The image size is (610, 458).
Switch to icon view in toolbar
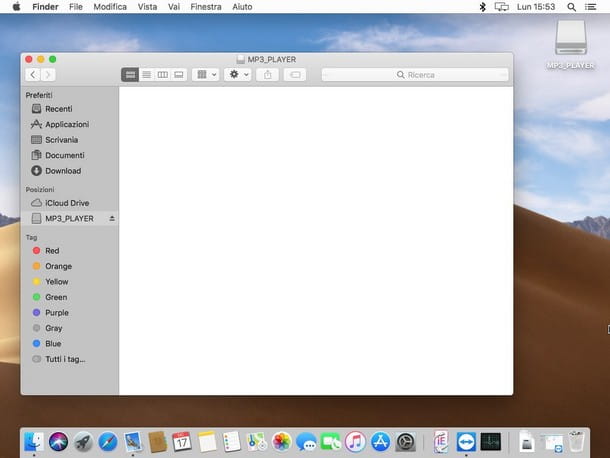[x=130, y=75]
